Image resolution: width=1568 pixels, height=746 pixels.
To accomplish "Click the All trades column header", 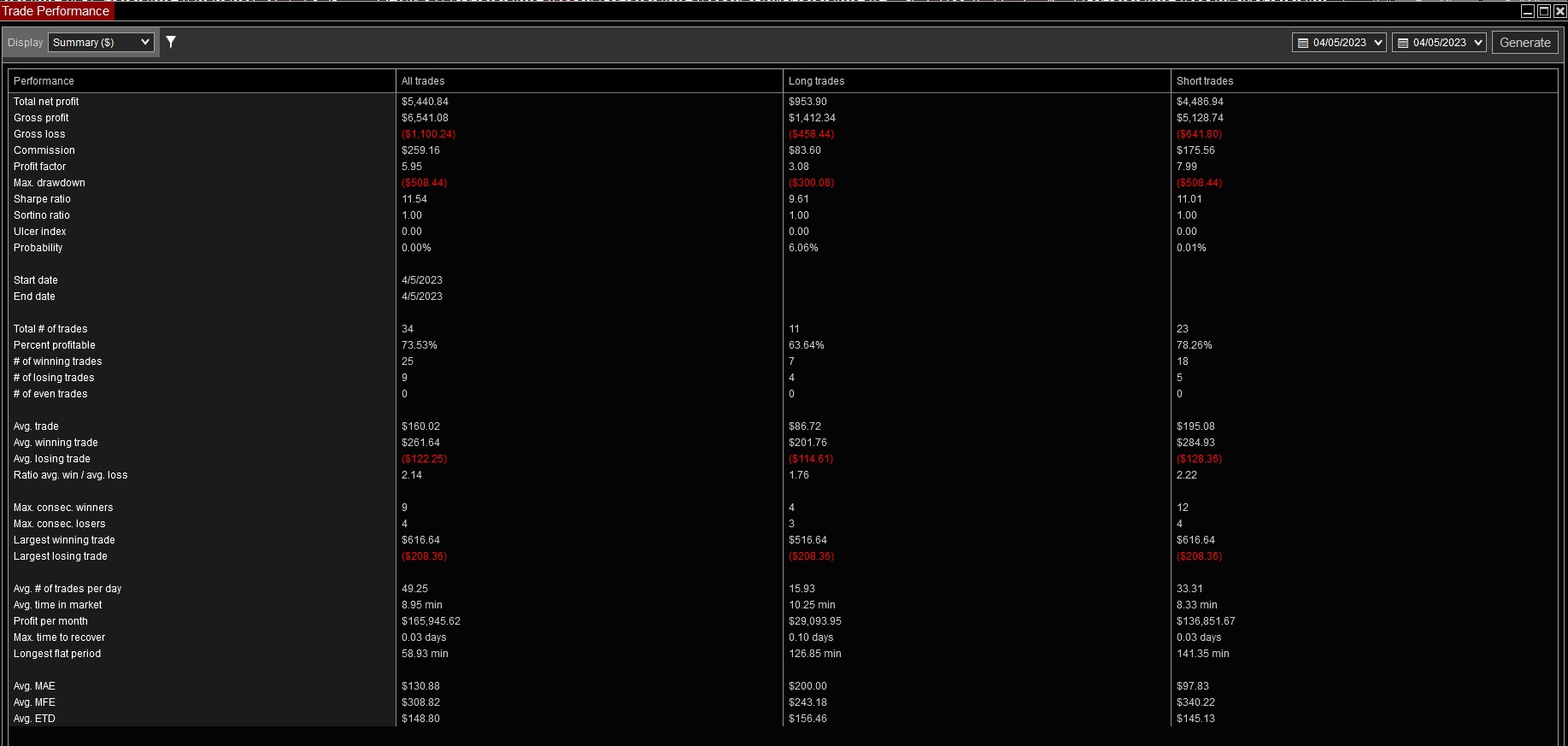I will click(590, 81).
